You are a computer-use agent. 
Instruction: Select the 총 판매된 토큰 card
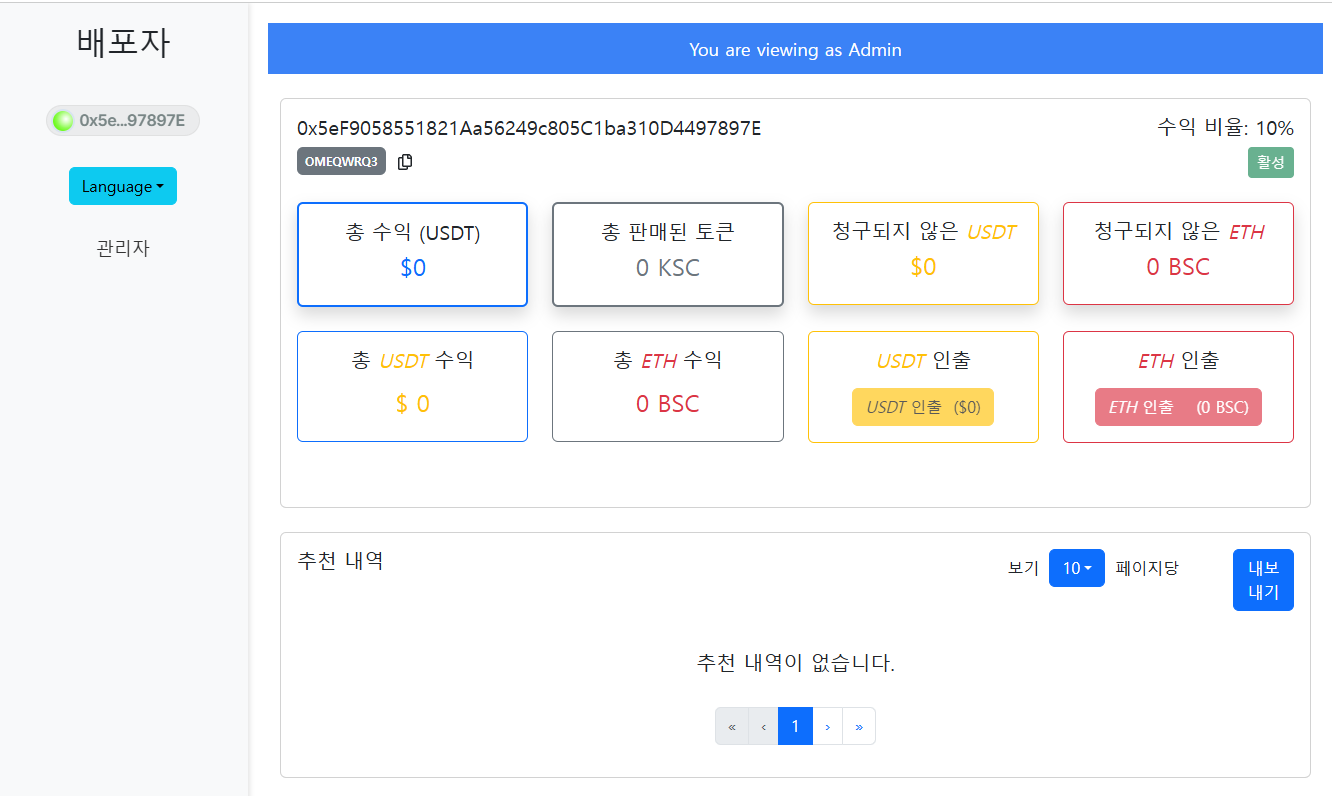(x=667, y=254)
